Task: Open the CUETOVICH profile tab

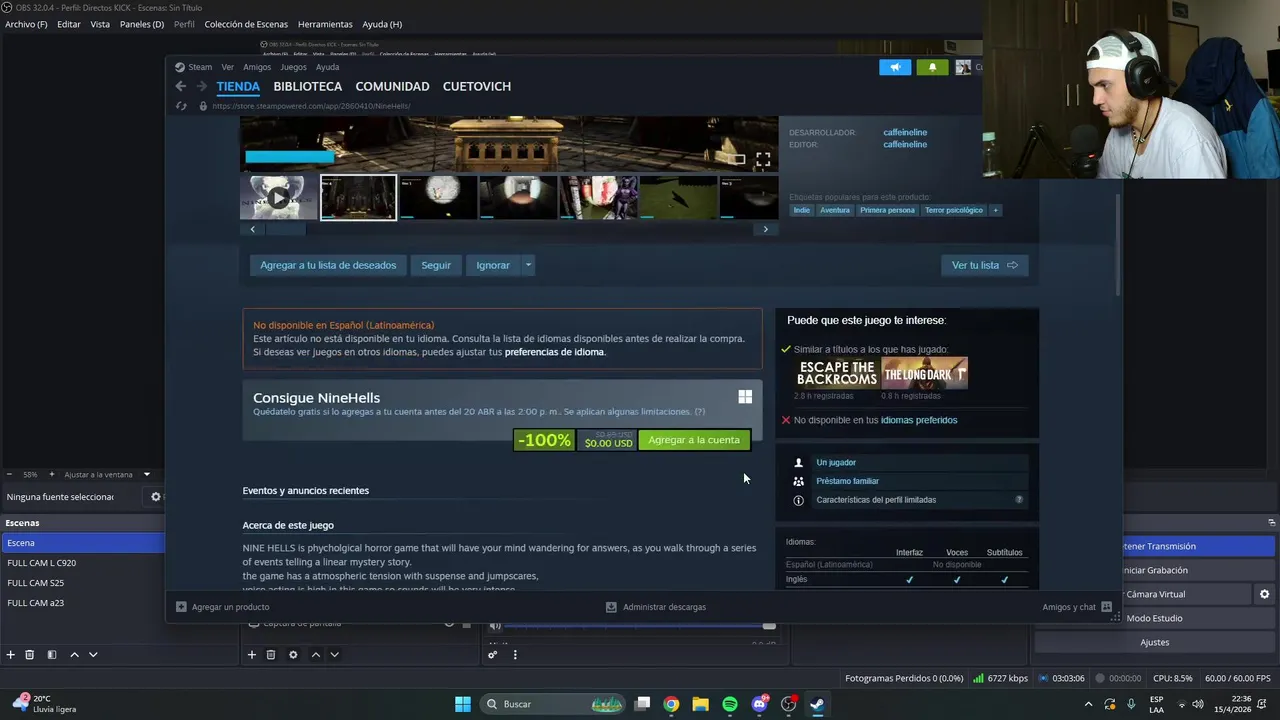Action: pos(477,86)
